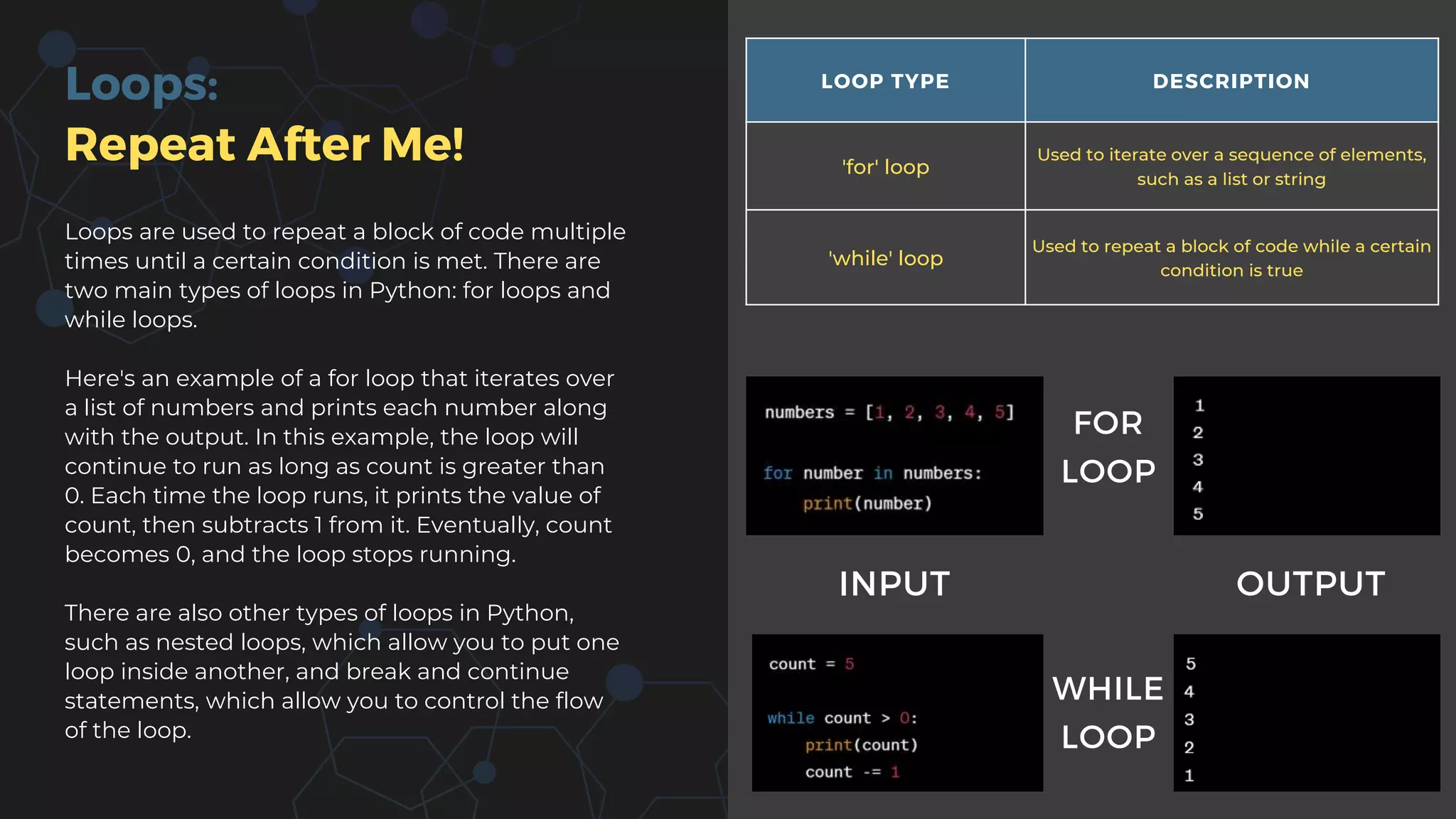Image resolution: width=1456 pixels, height=819 pixels.
Task: Click the WHILE LOOP label
Action: click(x=1108, y=712)
